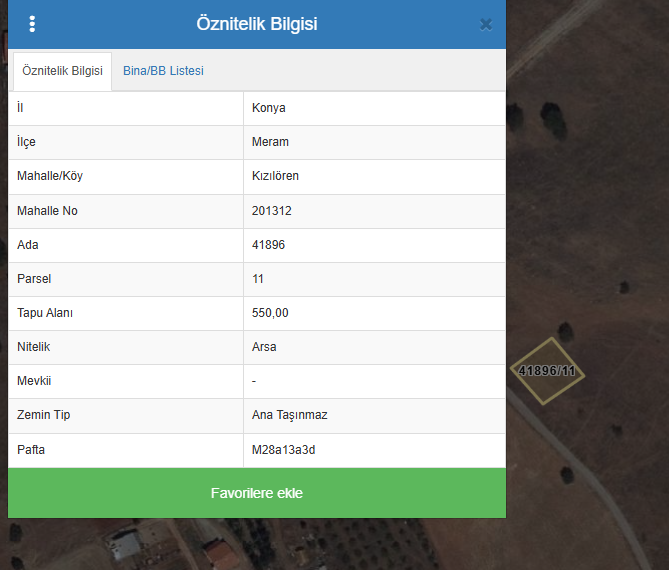
Task: Click the Tapu Alanı value 550,00
Action: coord(270,313)
